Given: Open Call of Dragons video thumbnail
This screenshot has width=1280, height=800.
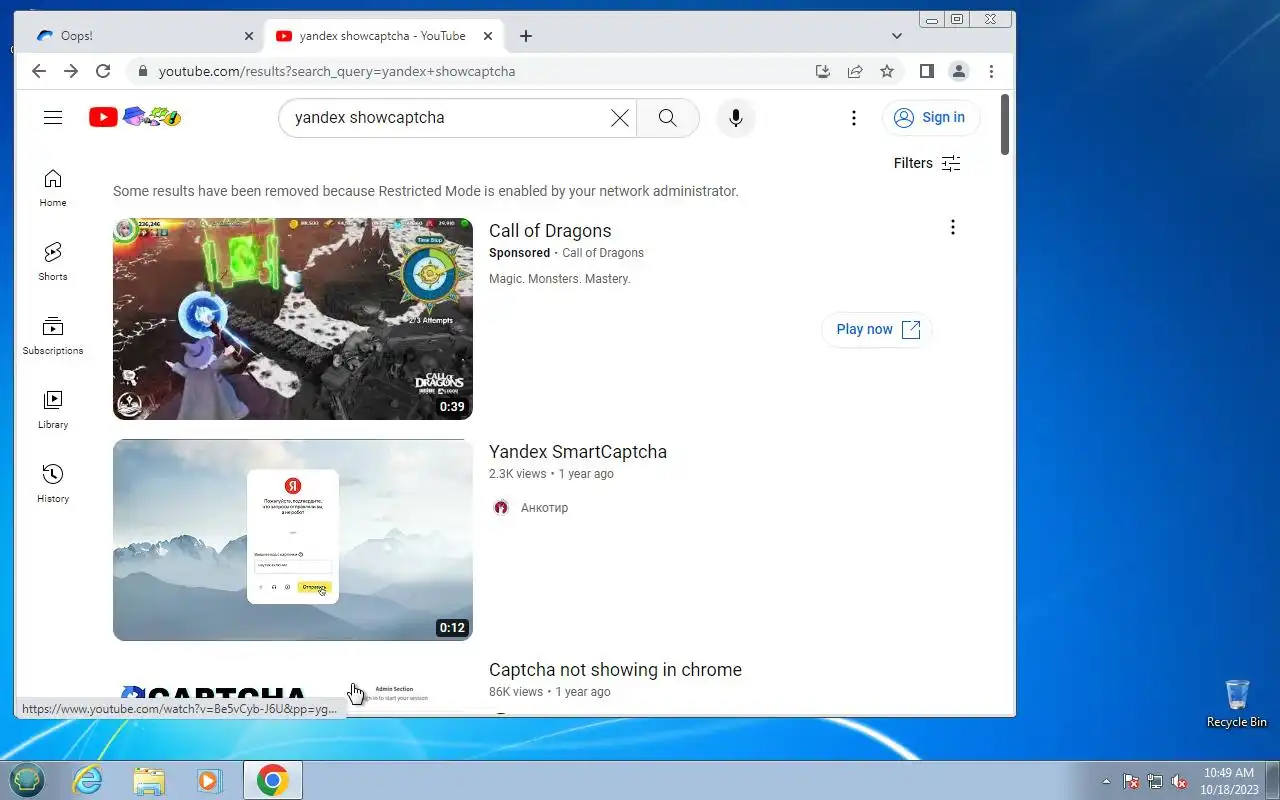Looking at the screenshot, I should [x=293, y=319].
